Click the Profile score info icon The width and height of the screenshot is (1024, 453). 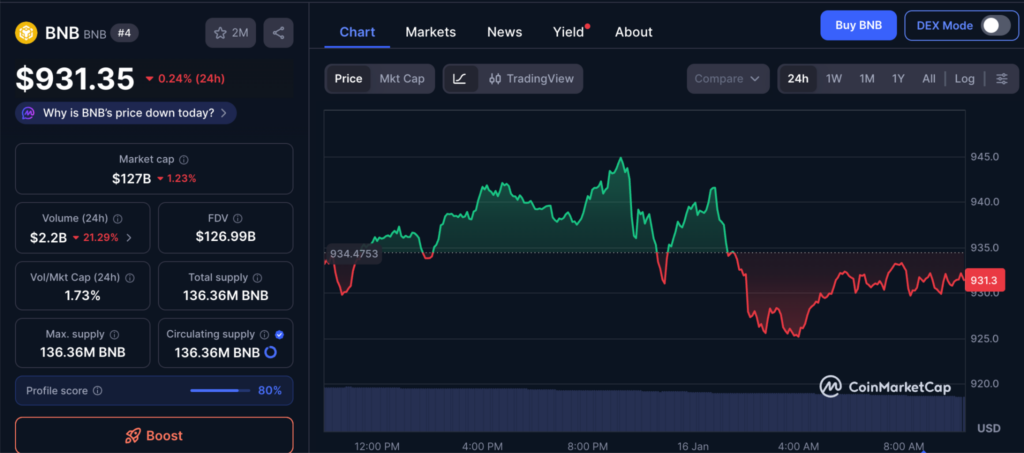tap(97, 390)
